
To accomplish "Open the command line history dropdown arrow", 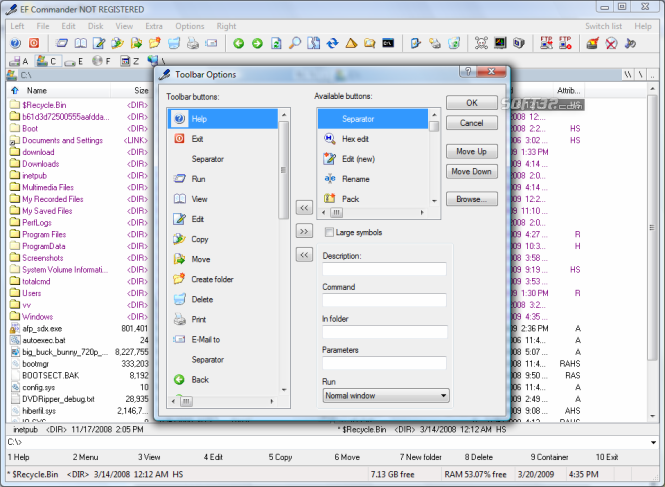I will pyautogui.click(x=653, y=442).
